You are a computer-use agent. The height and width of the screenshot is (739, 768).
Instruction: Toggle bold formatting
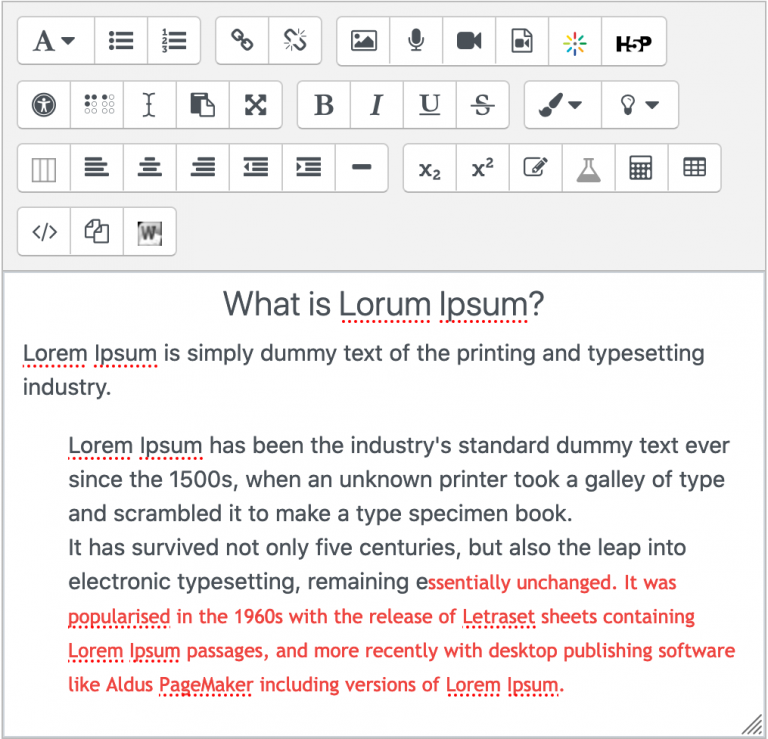(324, 105)
